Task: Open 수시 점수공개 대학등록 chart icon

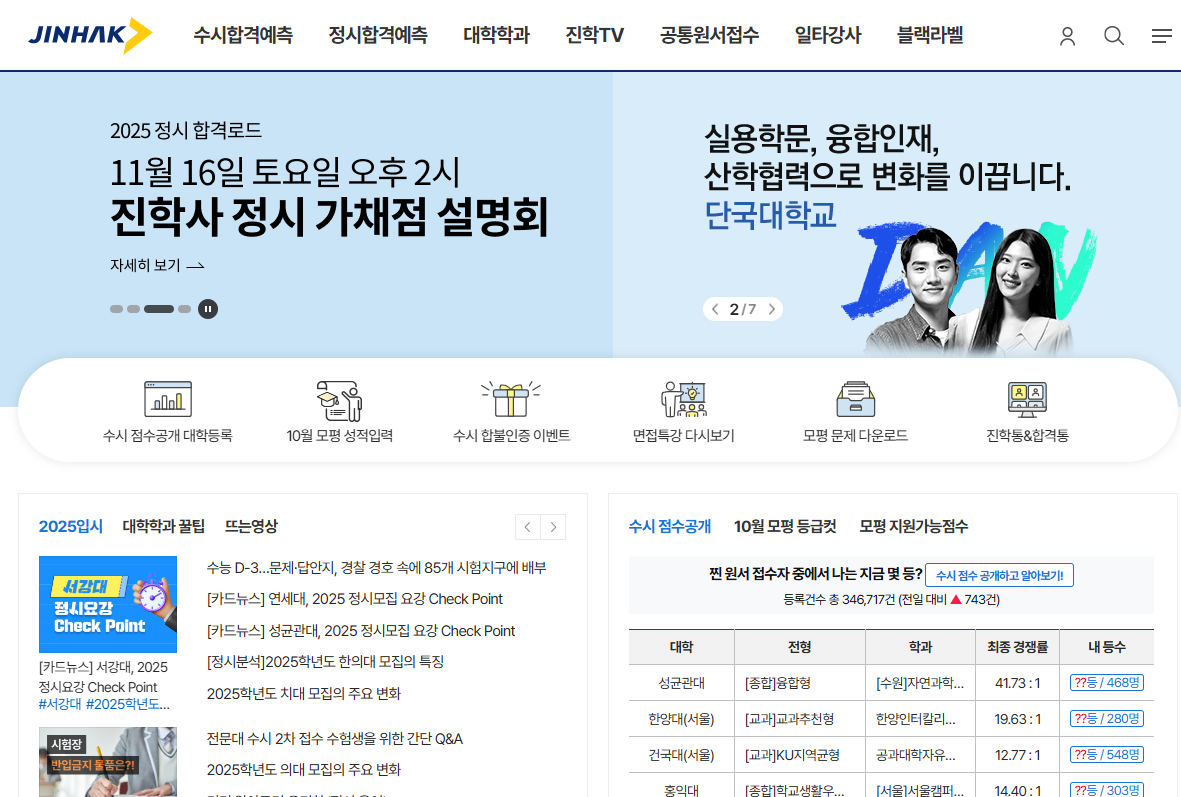Action: pos(168,398)
